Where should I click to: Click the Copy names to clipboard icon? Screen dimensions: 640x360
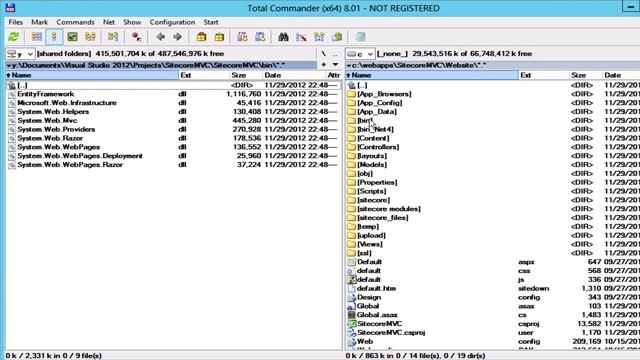coord(337,37)
